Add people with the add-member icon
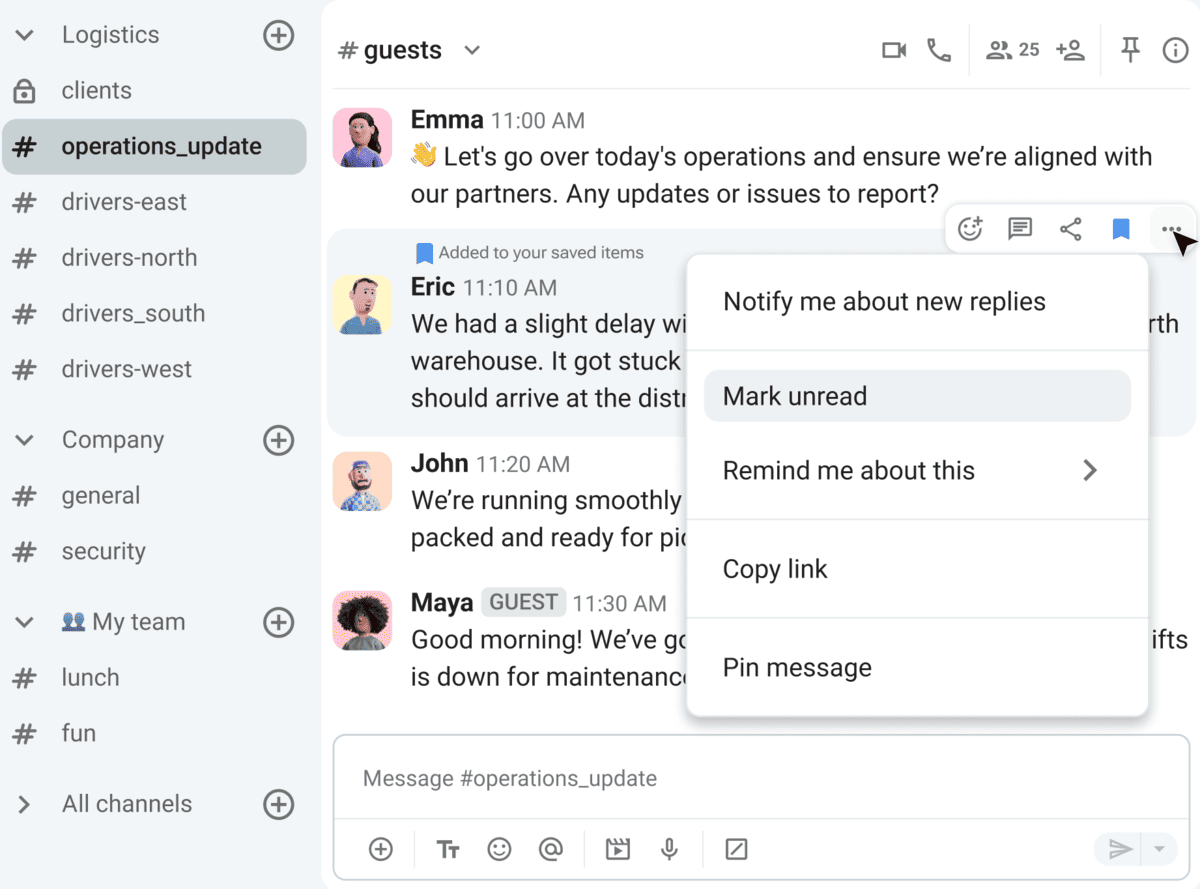Viewport: 1200px width, 889px height. click(x=1070, y=50)
